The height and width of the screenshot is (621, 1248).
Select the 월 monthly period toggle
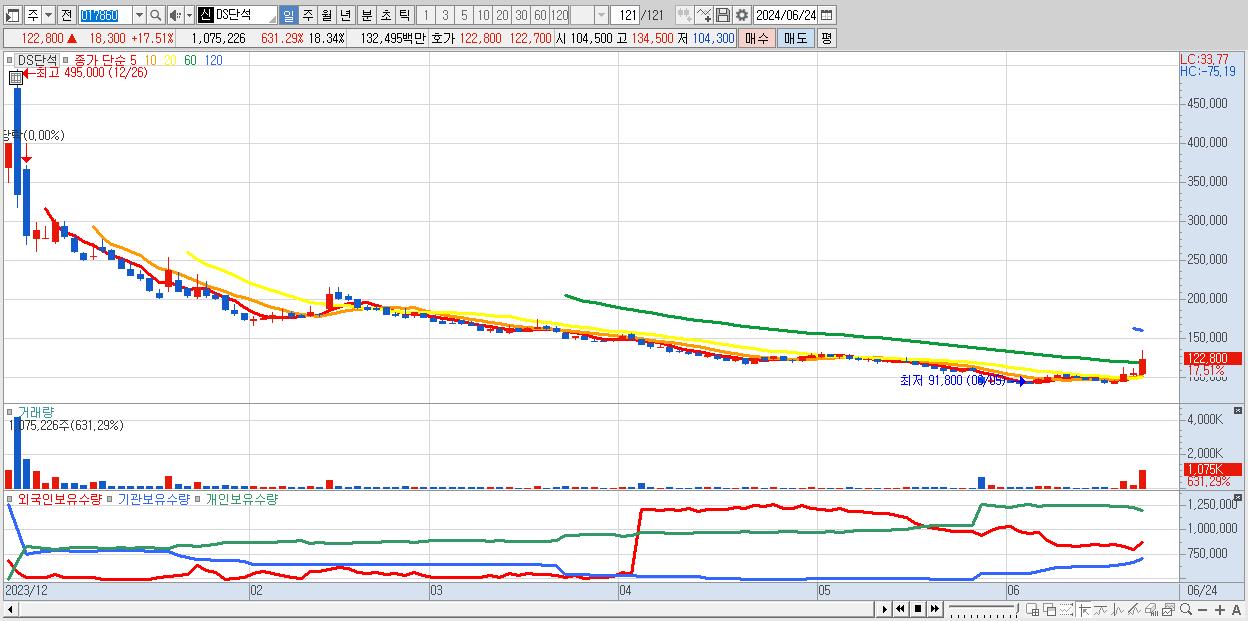tap(326, 15)
